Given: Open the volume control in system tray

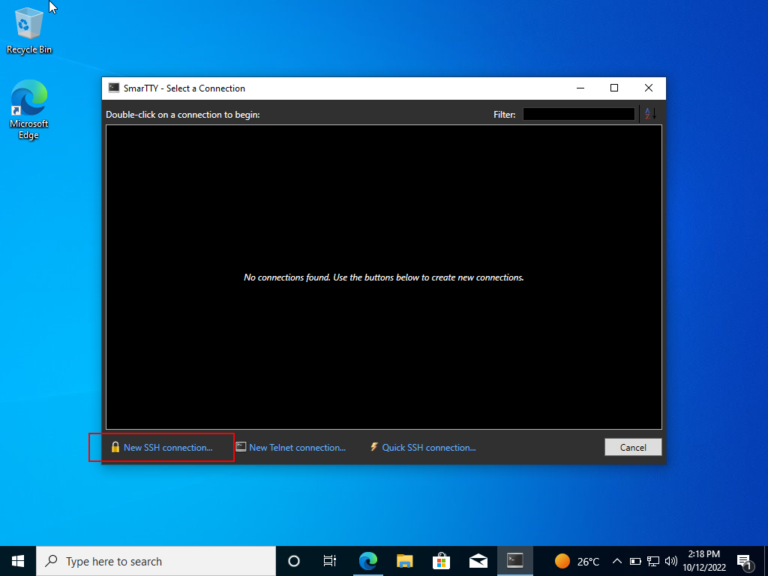Looking at the screenshot, I should [x=671, y=561].
